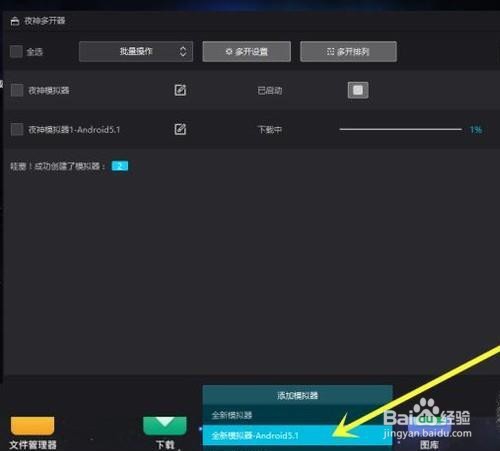Screen dimensions: 500x451
Task: Click the 已启动 status text
Action: pos(270,91)
